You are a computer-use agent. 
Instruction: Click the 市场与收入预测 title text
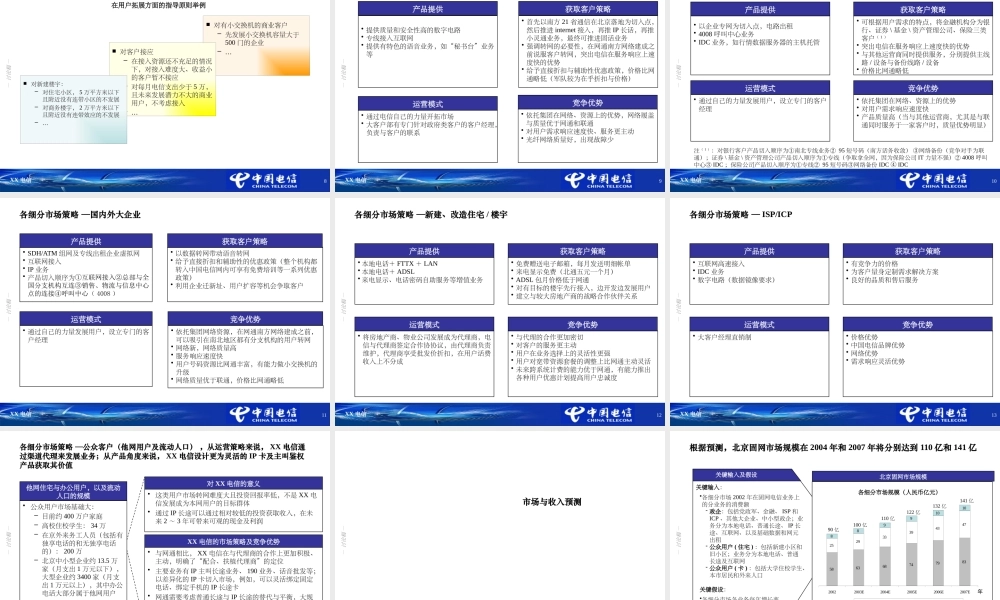(552, 502)
